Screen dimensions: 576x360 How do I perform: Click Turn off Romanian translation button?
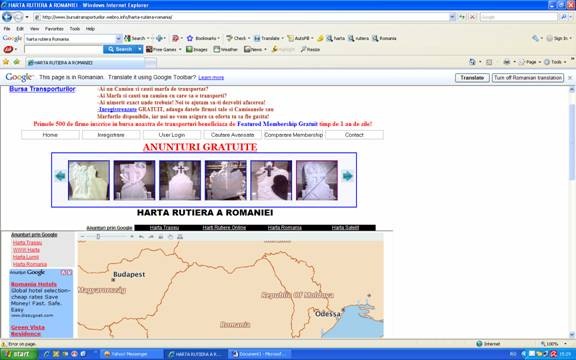click(x=528, y=78)
